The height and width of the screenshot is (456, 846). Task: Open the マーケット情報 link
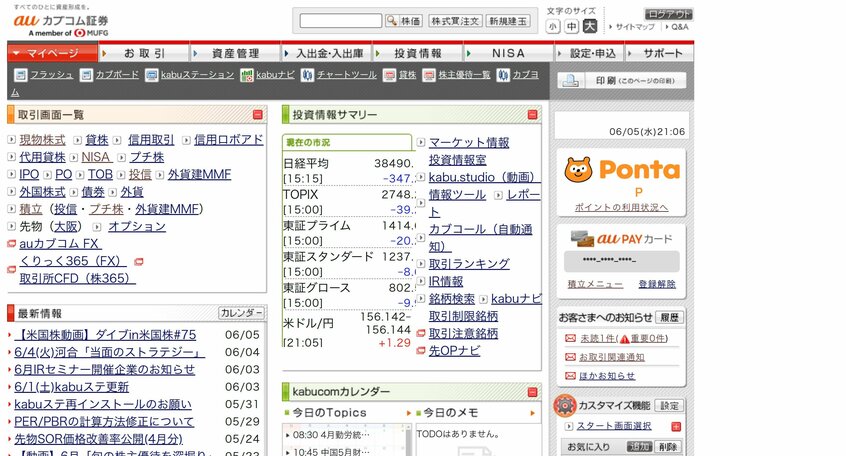tap(469, 142)
